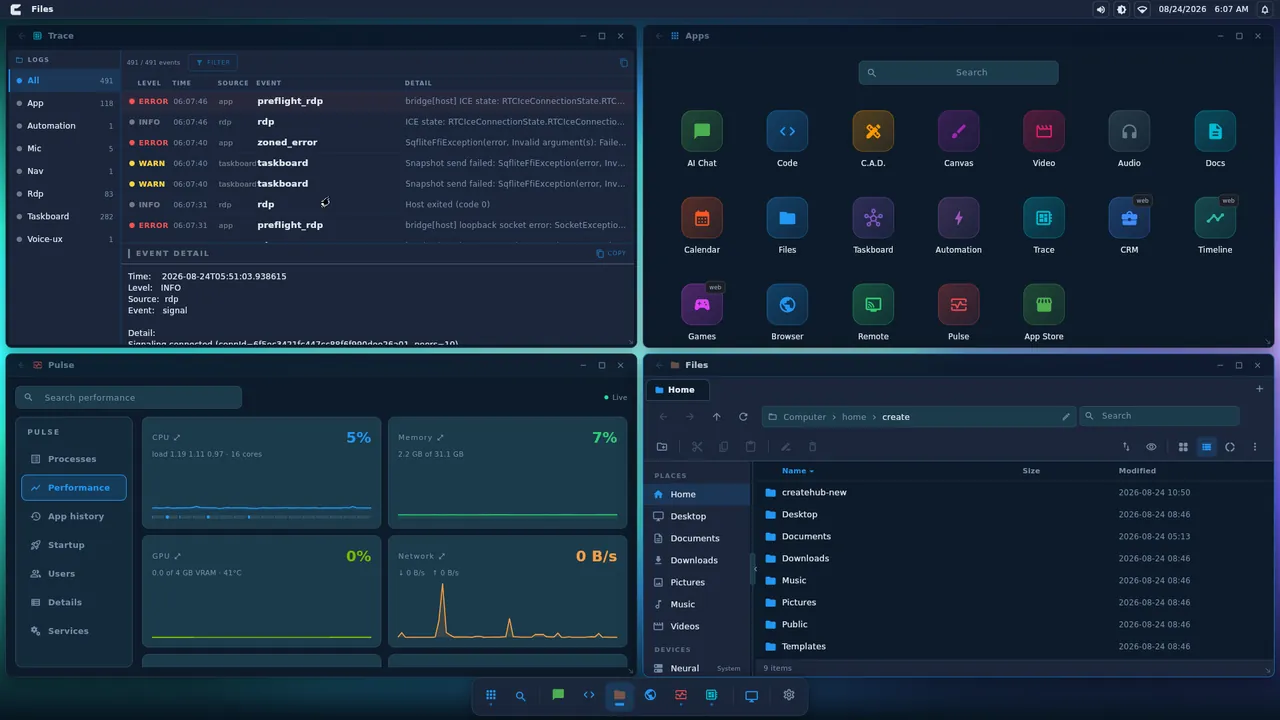
Task: Expand the Memory card in Pulse
Action: tap(440, 437)
